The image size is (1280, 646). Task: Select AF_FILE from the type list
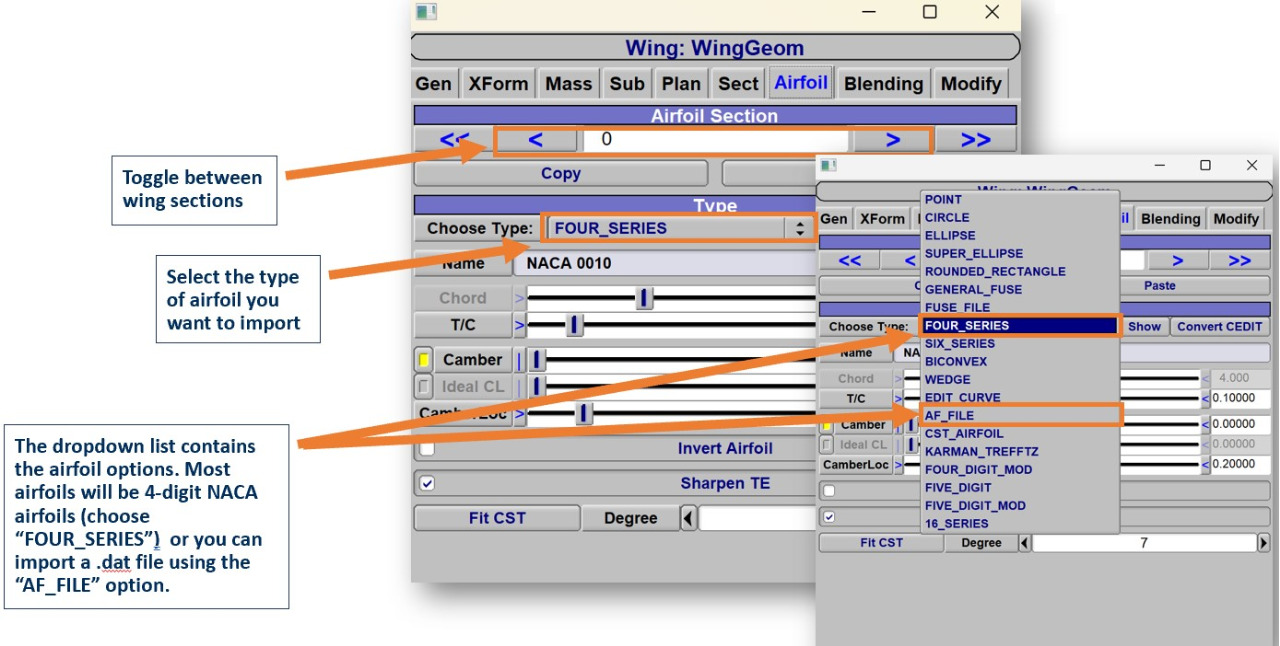click(x=949, y=415)
